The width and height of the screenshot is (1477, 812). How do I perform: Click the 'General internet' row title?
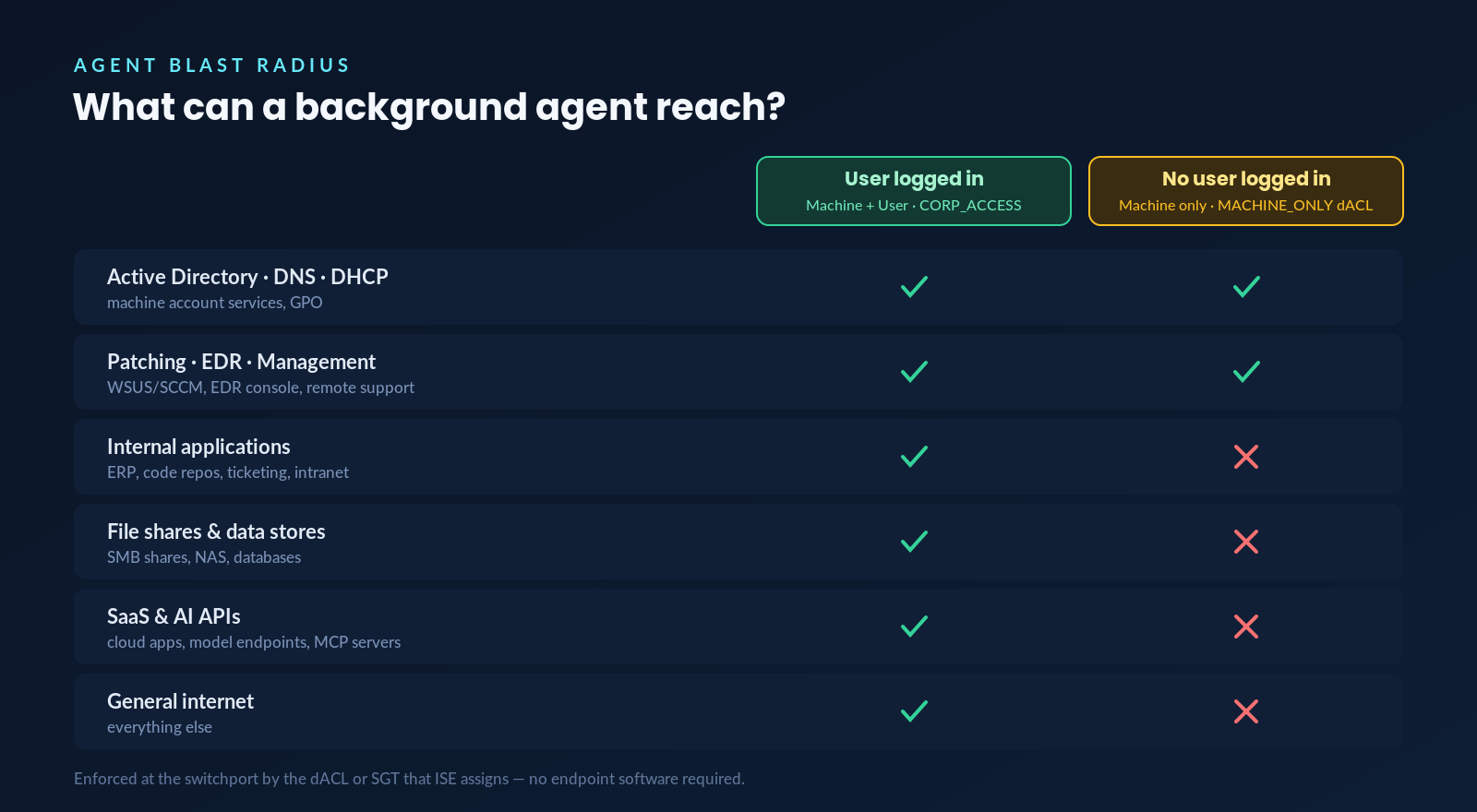[180, 701]
